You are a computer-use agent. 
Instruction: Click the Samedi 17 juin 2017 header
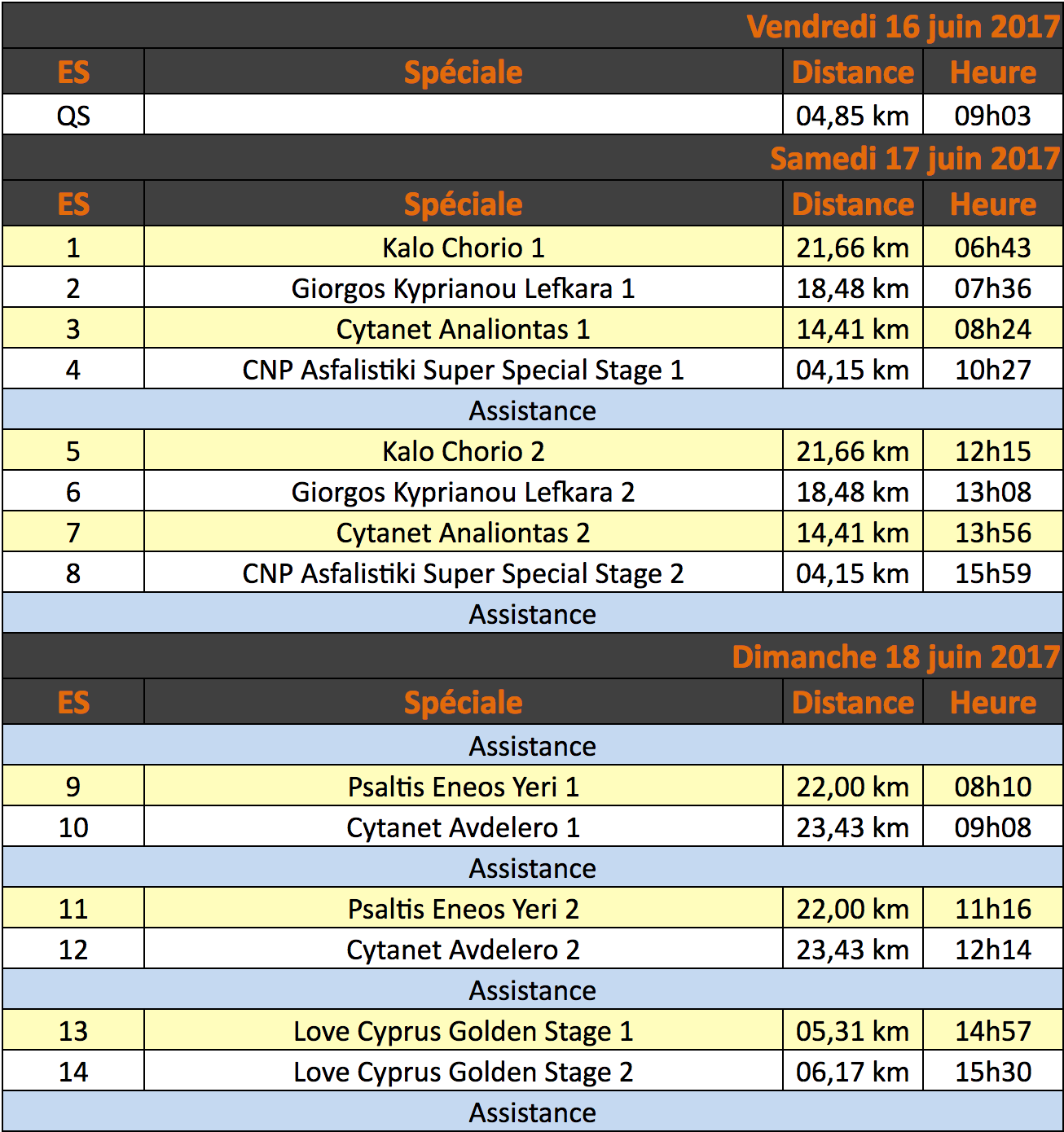click(x=914, y=158)
